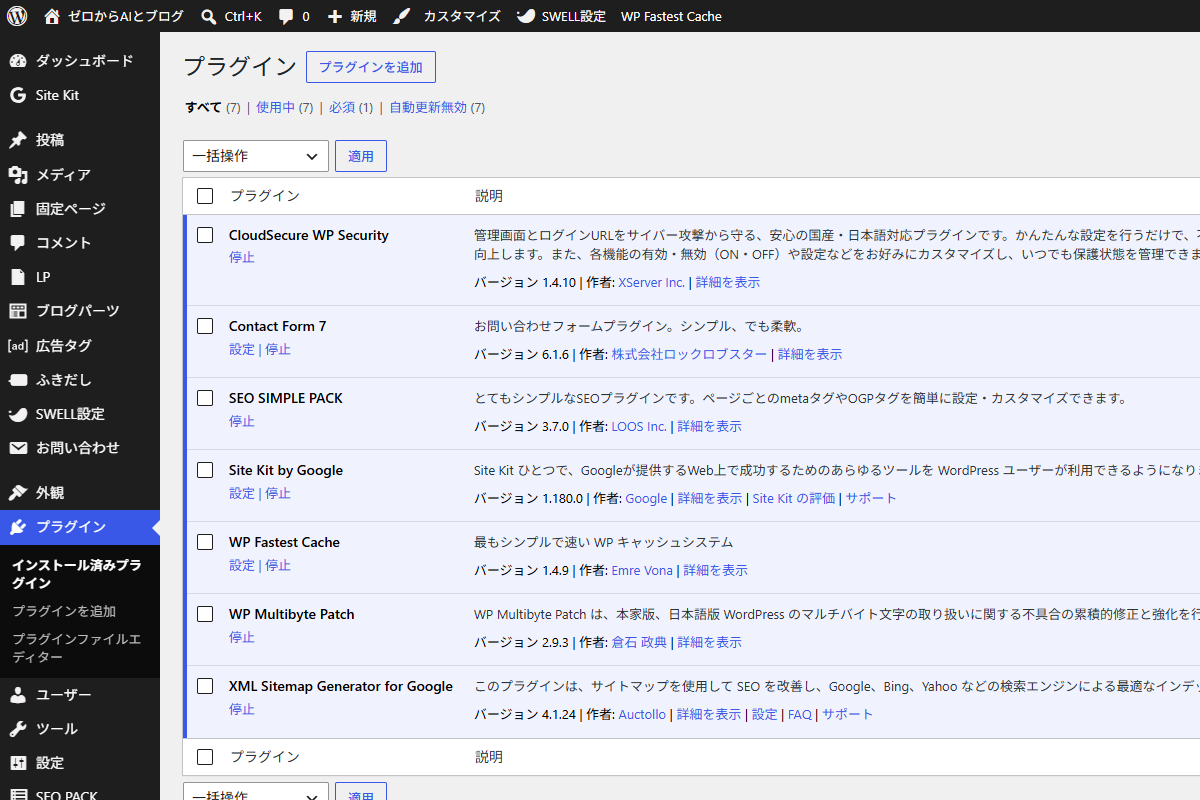
Task: Check the CloudSecure WP Security checkbox
Action: click(205, 235)
